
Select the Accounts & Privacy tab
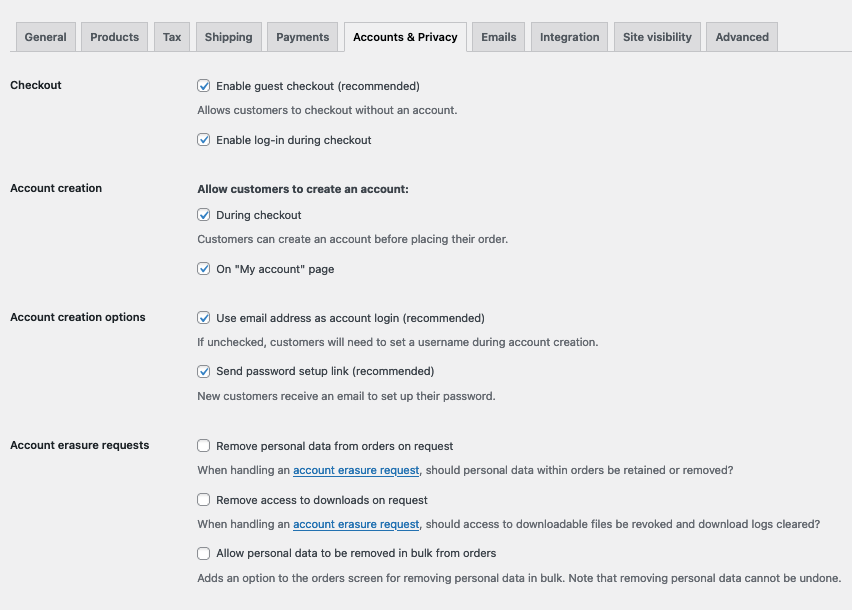(x=404, y=36)
